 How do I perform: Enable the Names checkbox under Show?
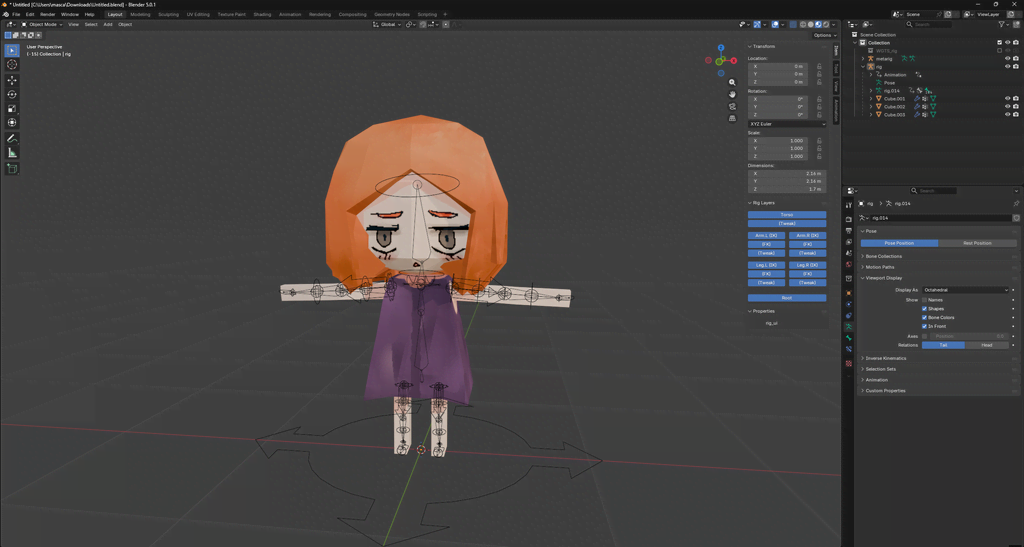pos(924,300)
